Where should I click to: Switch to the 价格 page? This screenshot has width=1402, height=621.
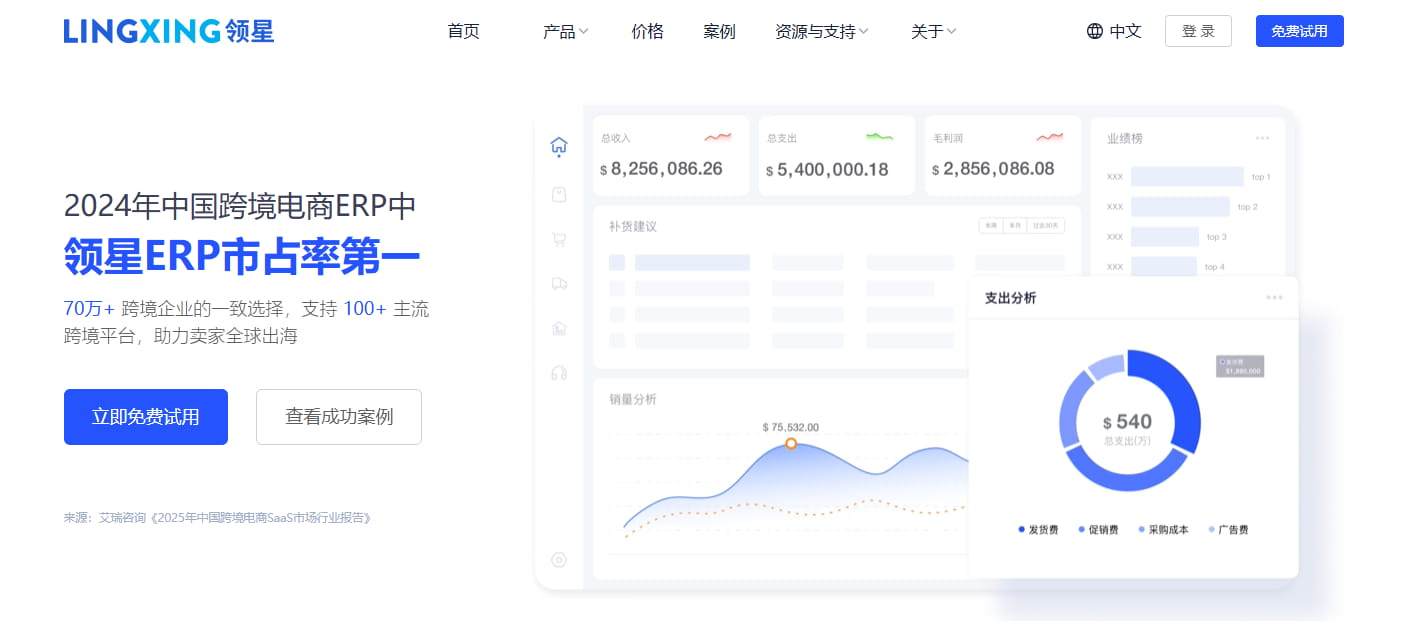[647, 31]
